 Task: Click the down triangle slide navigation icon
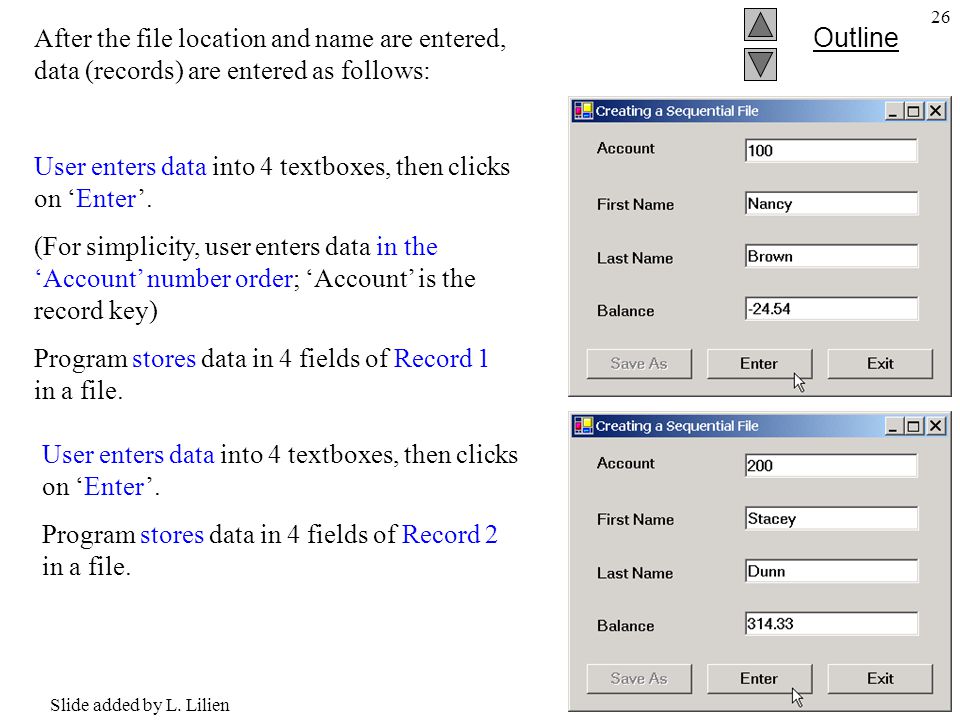760,64
